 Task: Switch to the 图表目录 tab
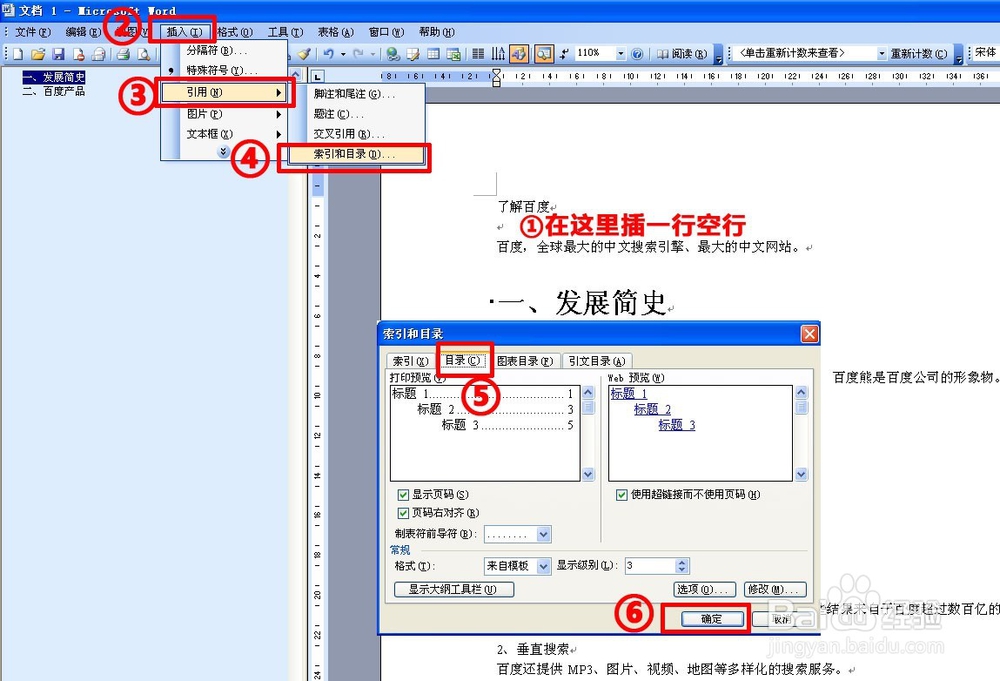[525, 362]
